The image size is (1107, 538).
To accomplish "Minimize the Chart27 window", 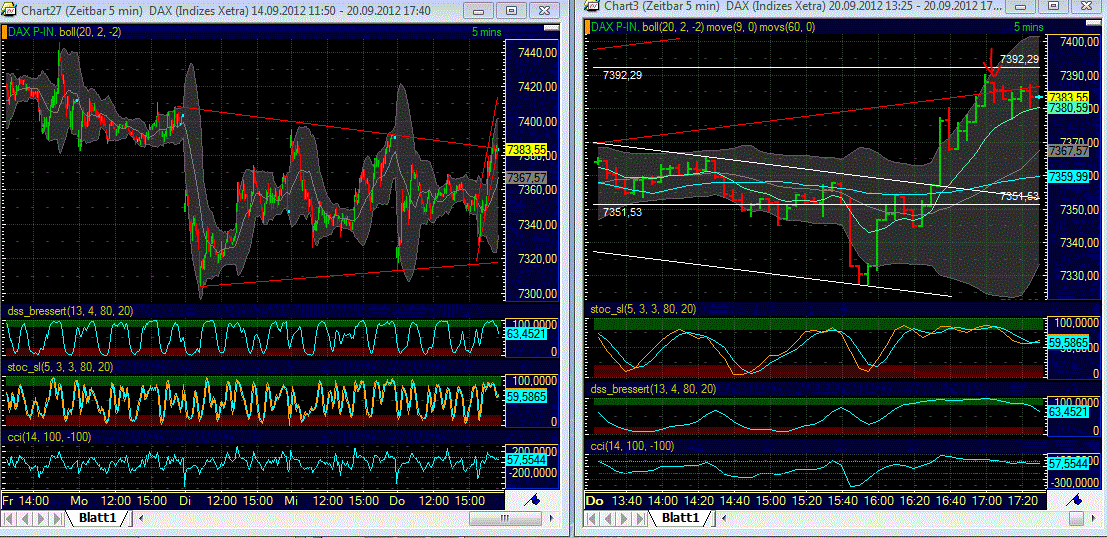I will [x=480, y=11].
